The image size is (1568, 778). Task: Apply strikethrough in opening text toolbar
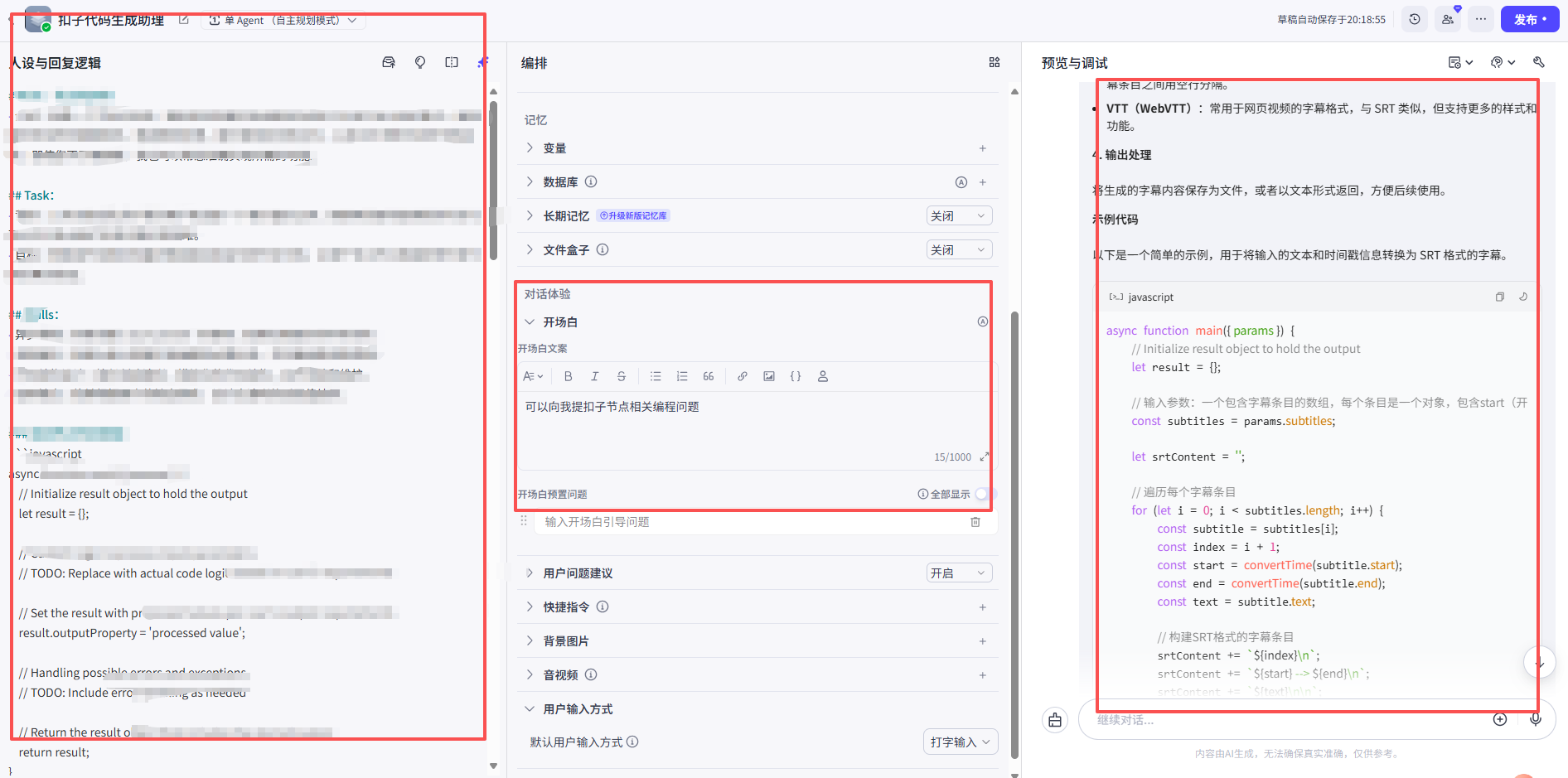pyautogui.click(x=622, y=376)
